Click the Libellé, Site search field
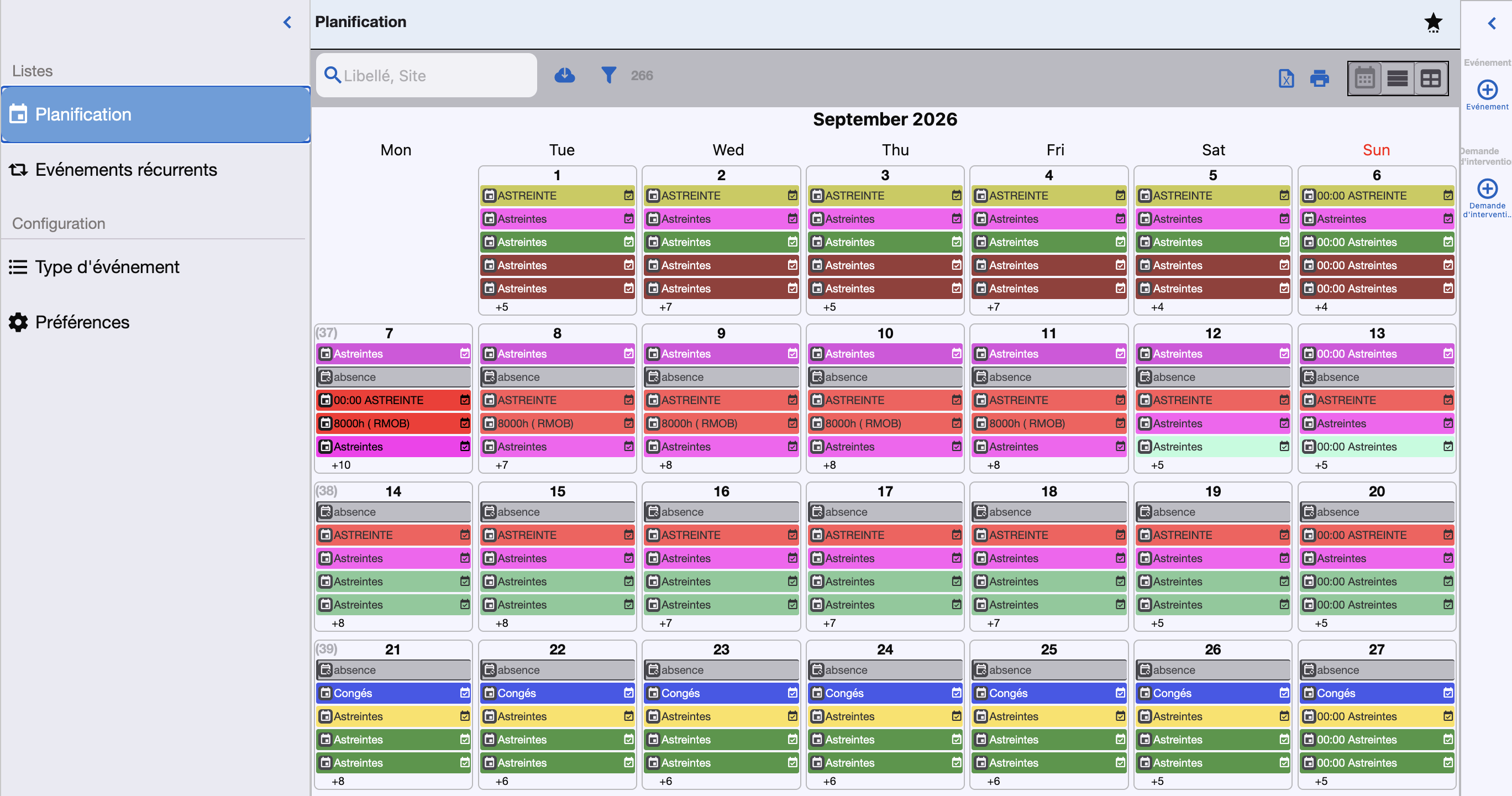The image size is (1512, 796). pos(426,76)
